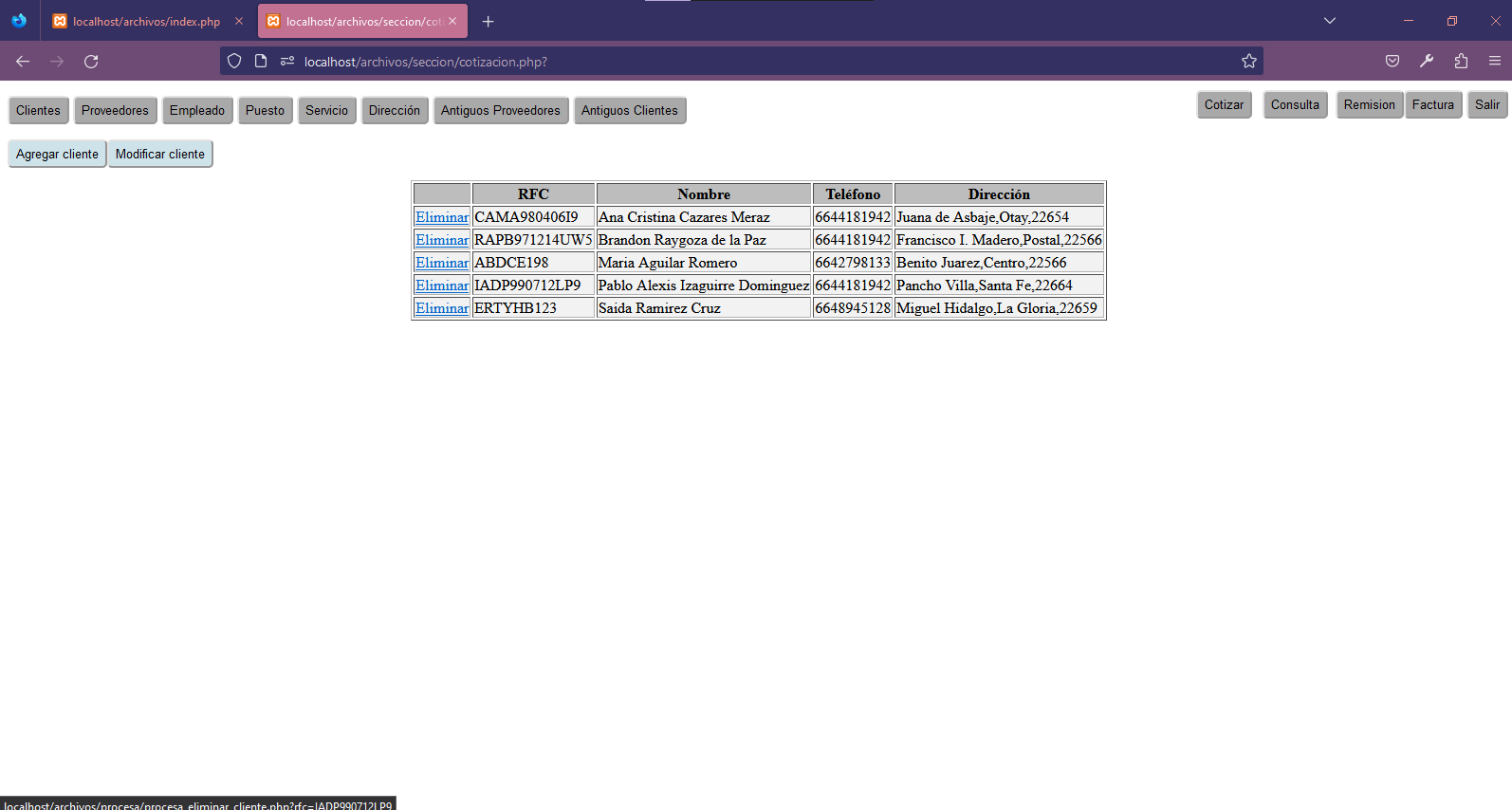Expand the list all tabs chevron
1512x810 pixels.
coord(1329,21)
